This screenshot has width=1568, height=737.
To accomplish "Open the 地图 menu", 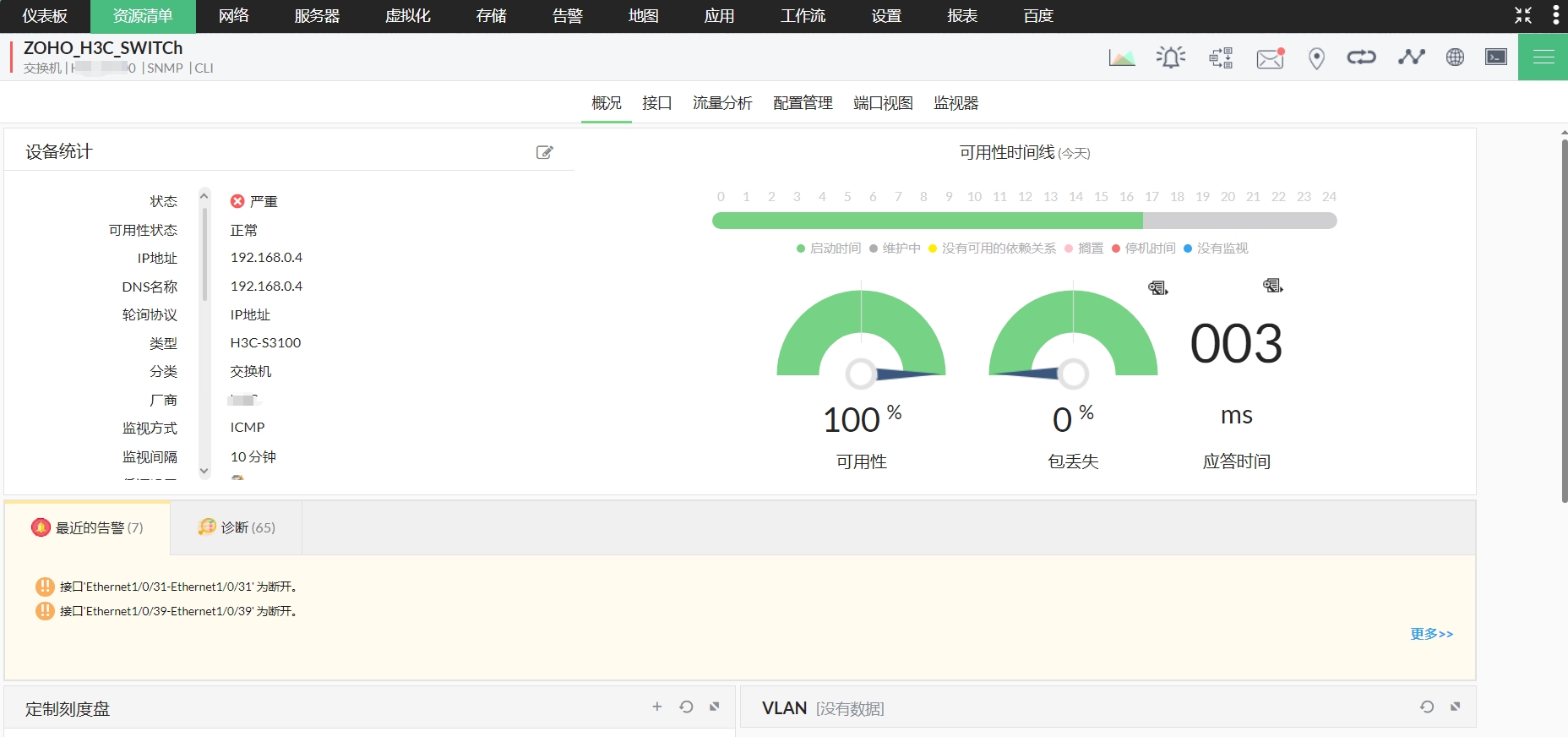I will [x=643, y=16].
